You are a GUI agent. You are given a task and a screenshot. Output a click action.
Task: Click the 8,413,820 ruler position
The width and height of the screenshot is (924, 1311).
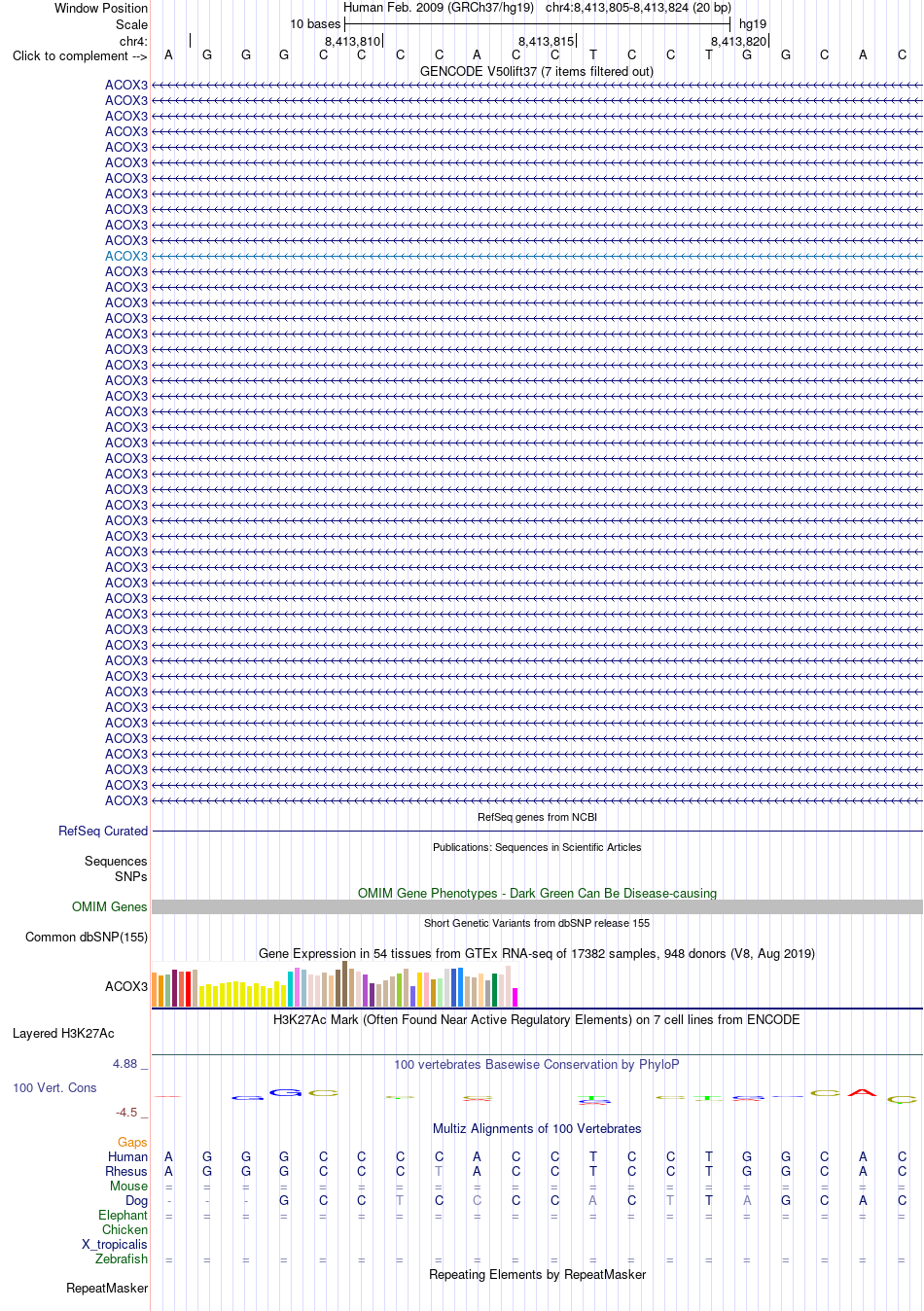point(738,41)
